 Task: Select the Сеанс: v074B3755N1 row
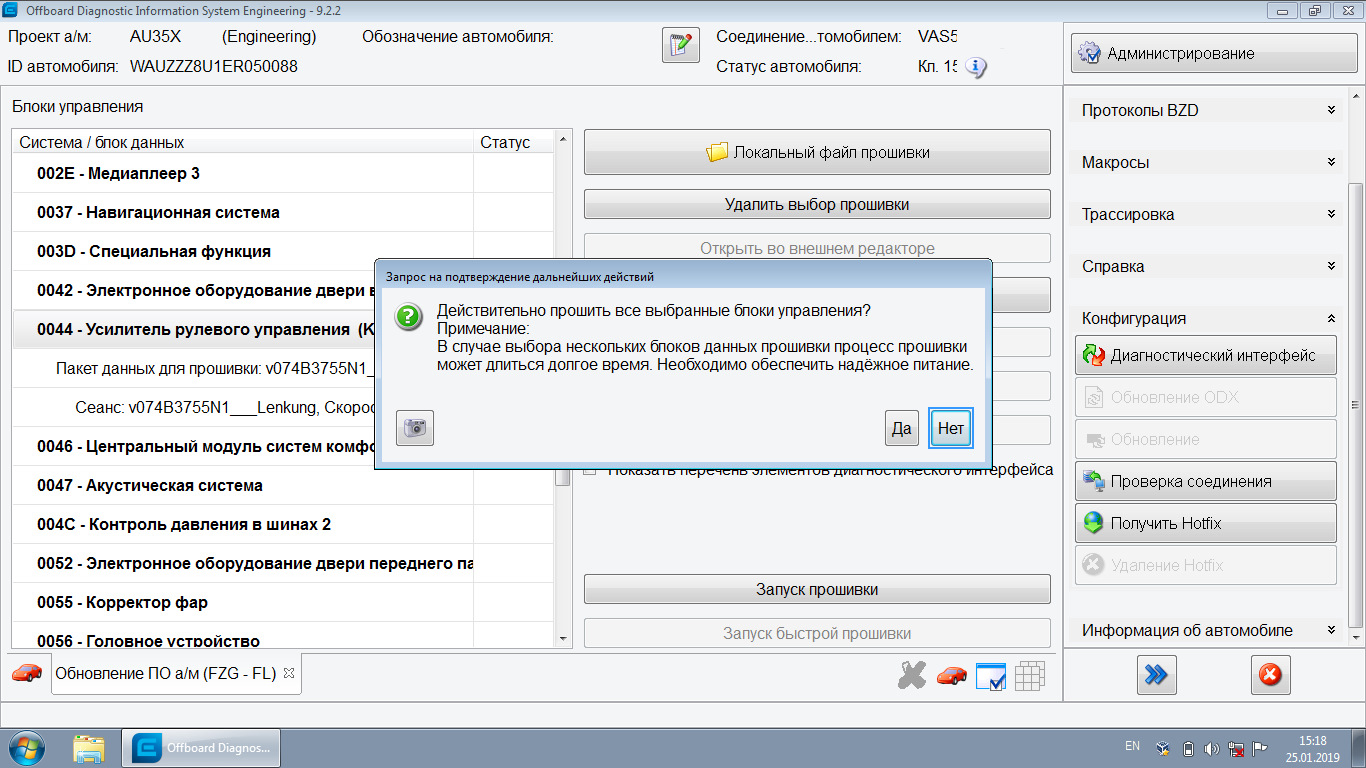click(194, 407)
